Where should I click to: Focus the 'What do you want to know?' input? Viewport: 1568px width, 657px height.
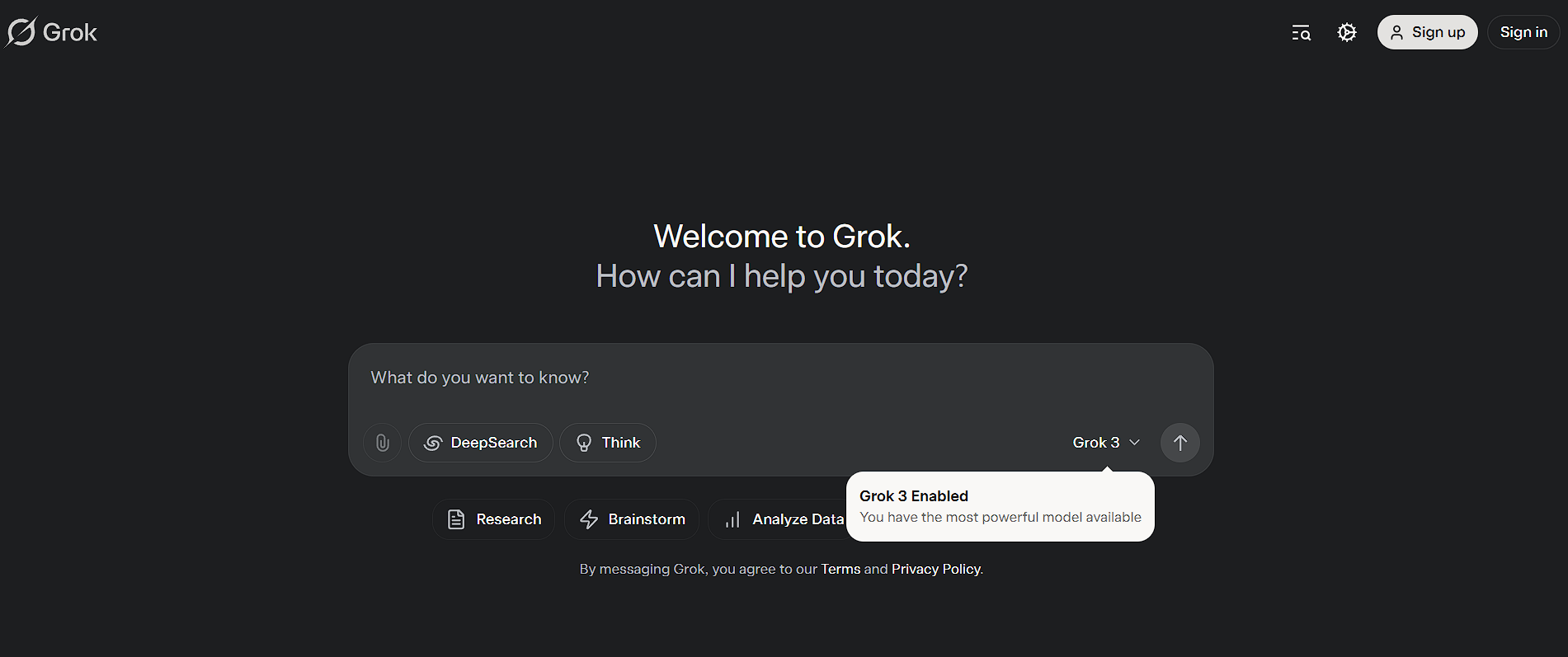pyautogui.click(x=780, y=378)
